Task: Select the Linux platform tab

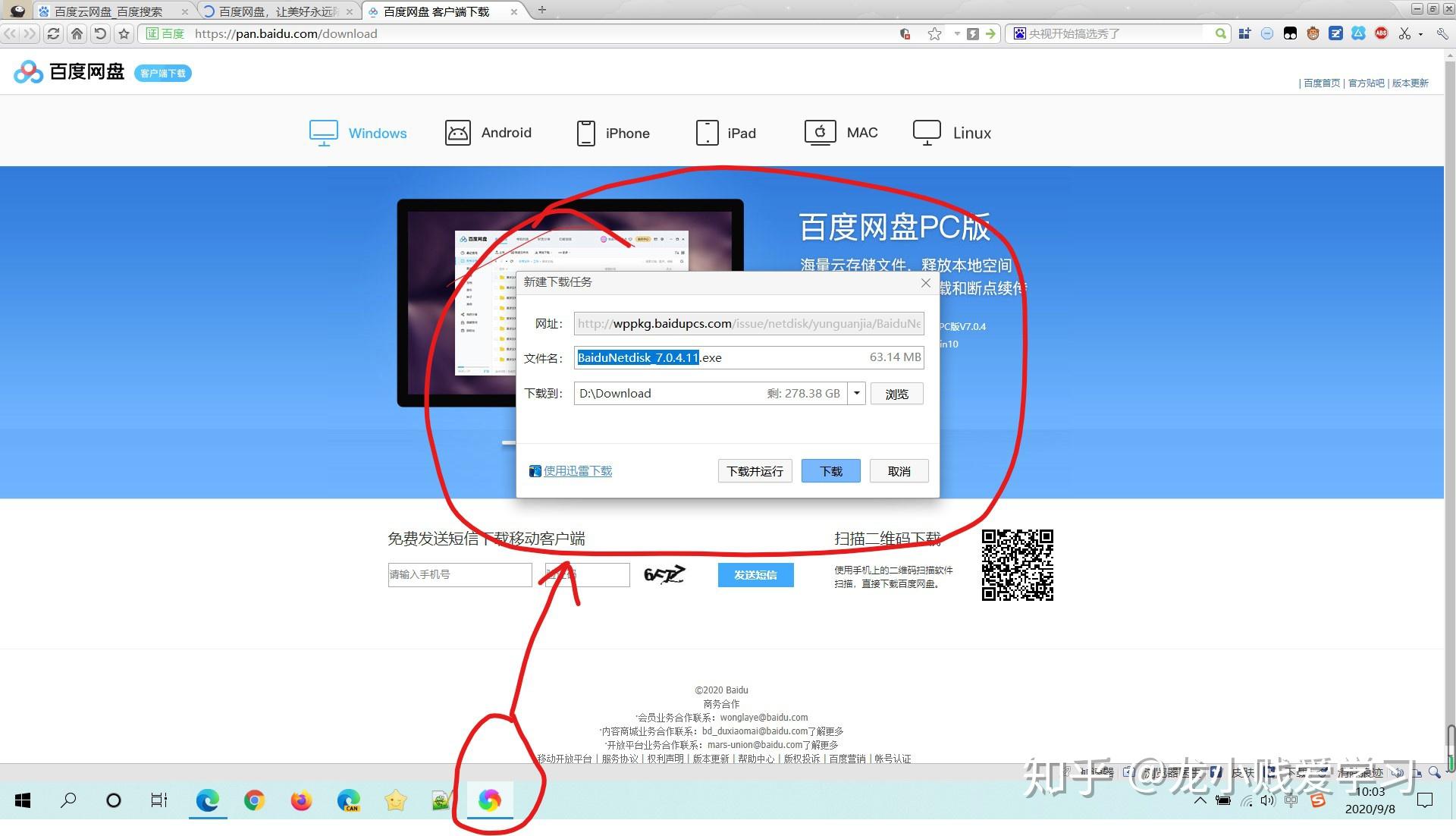Action: point(952,133)
